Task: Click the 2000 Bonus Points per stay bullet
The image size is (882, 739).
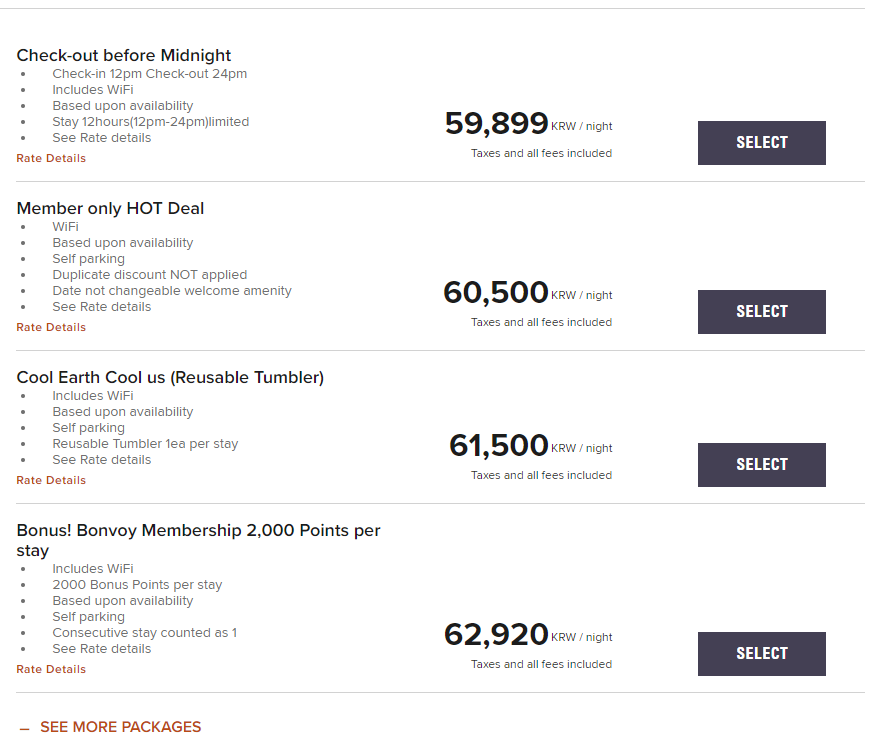Action: (x=137, y=585)
